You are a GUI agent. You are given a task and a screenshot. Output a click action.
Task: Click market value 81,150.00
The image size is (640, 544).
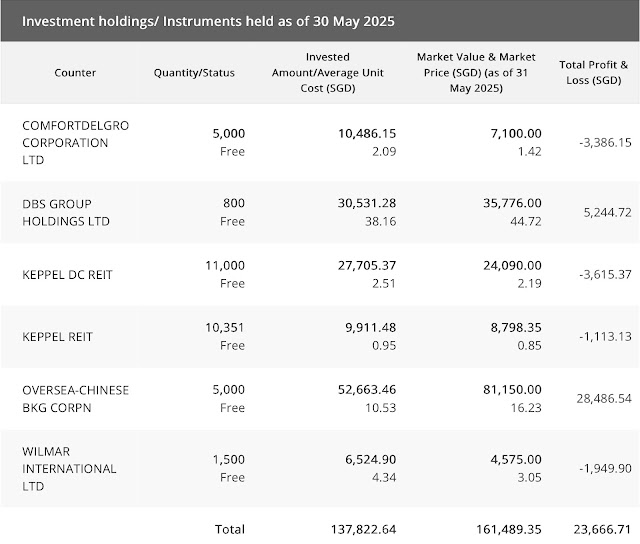click(512, 389)
